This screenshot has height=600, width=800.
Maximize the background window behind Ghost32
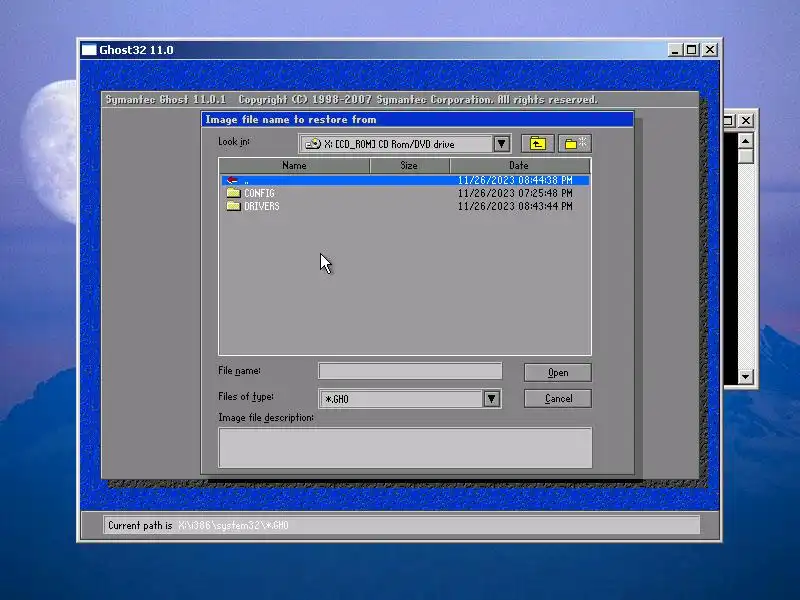(729, 120)
